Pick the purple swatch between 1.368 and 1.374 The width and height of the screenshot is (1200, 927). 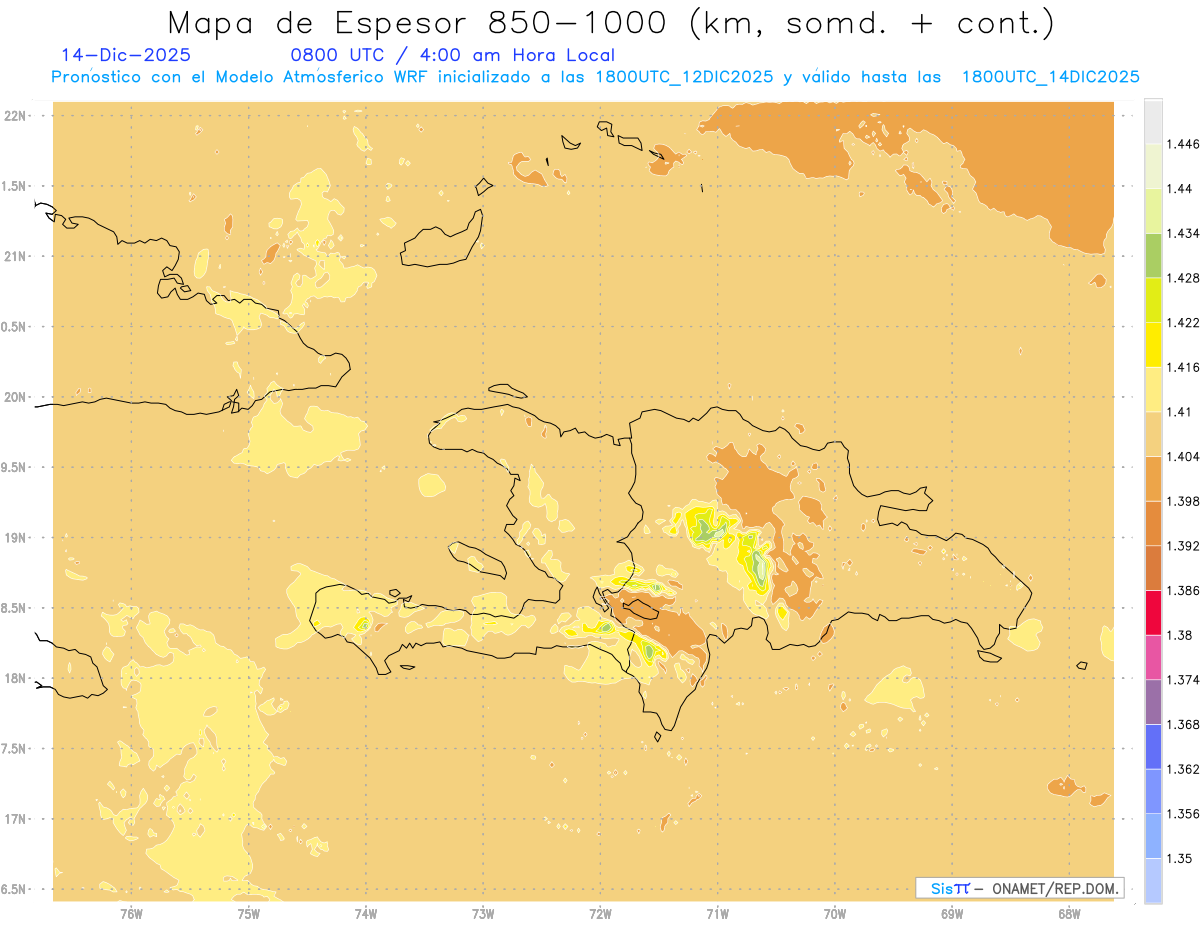(x=1153, y=702)
